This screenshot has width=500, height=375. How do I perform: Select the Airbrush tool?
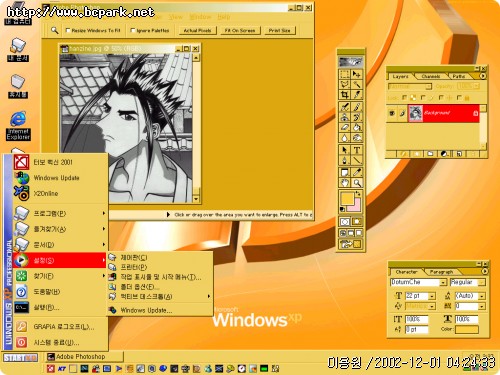pyautogui.click(x=344, y=107)
